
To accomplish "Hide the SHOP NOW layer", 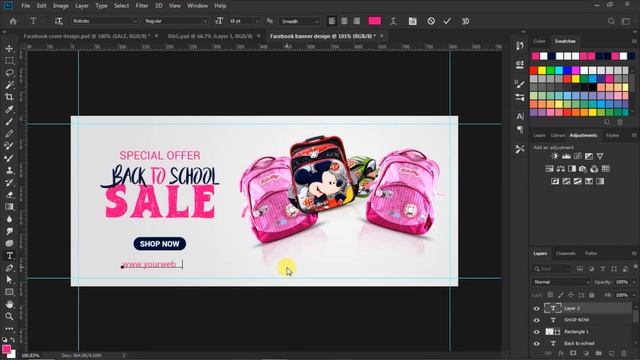I will click(536, 320).
